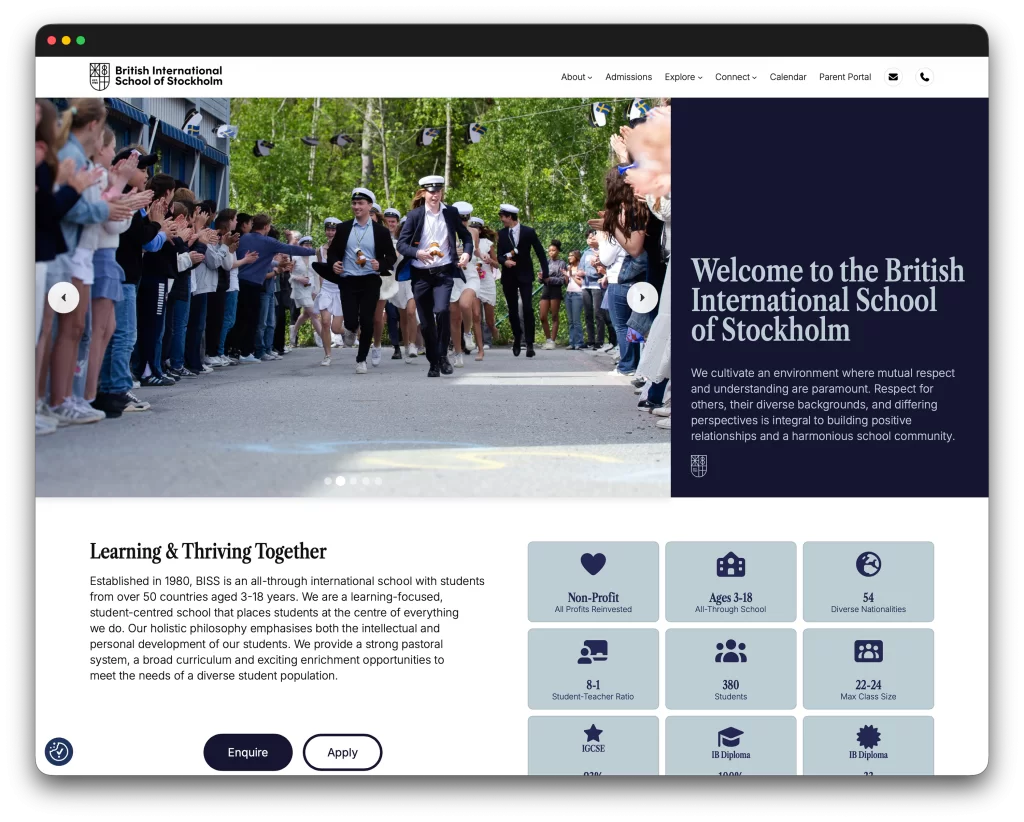
Task: Expand the About dropdown menu
Action: click(x=576, y=77)
